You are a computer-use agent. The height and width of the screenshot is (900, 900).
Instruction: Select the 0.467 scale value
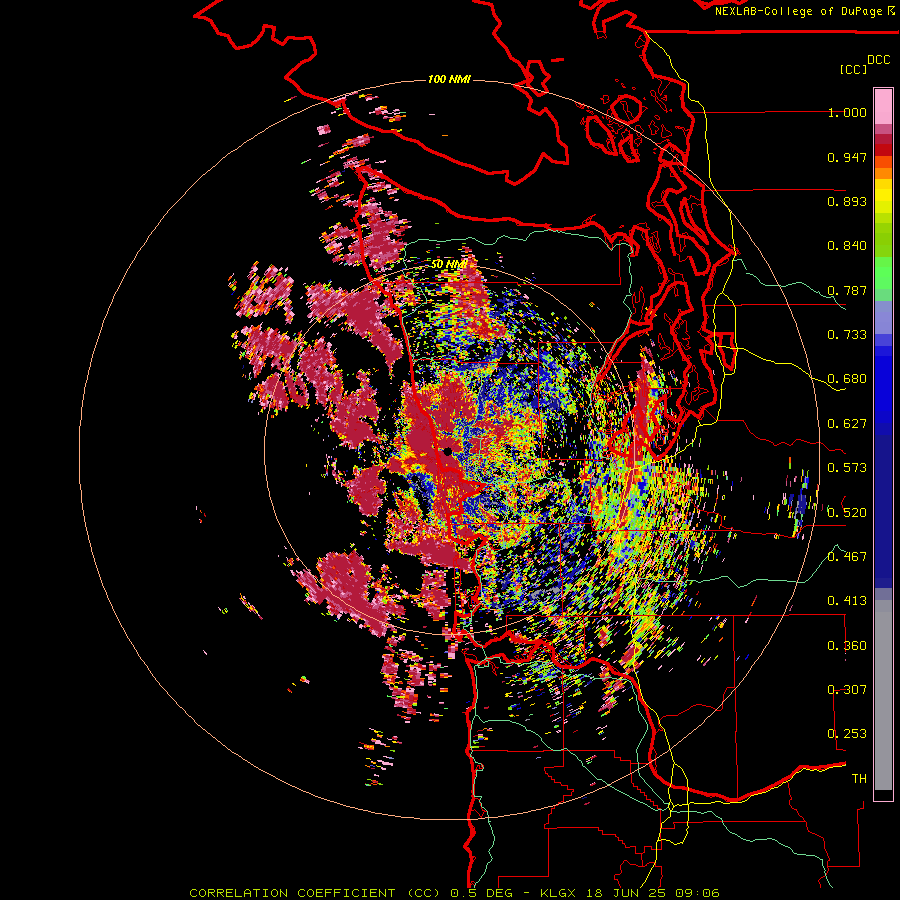coord(847,557)
